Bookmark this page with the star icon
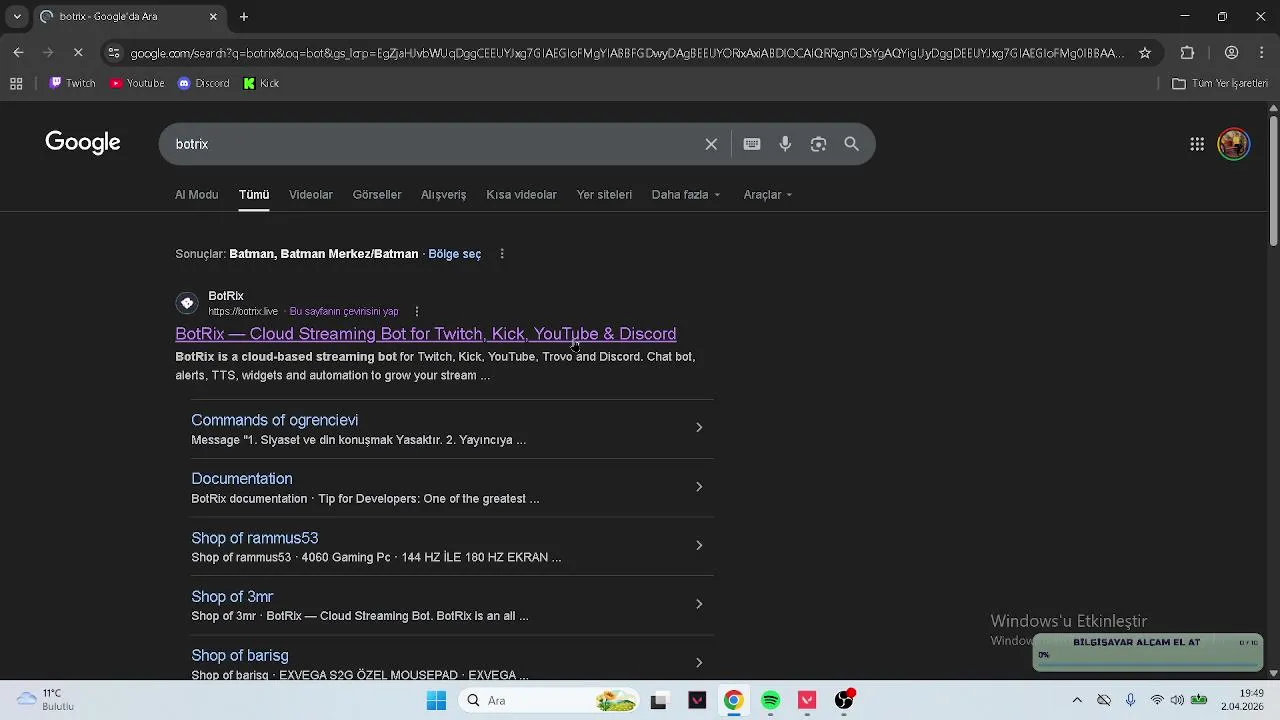The height and width of the screenshot is (720, 1280). [1145, 53]
